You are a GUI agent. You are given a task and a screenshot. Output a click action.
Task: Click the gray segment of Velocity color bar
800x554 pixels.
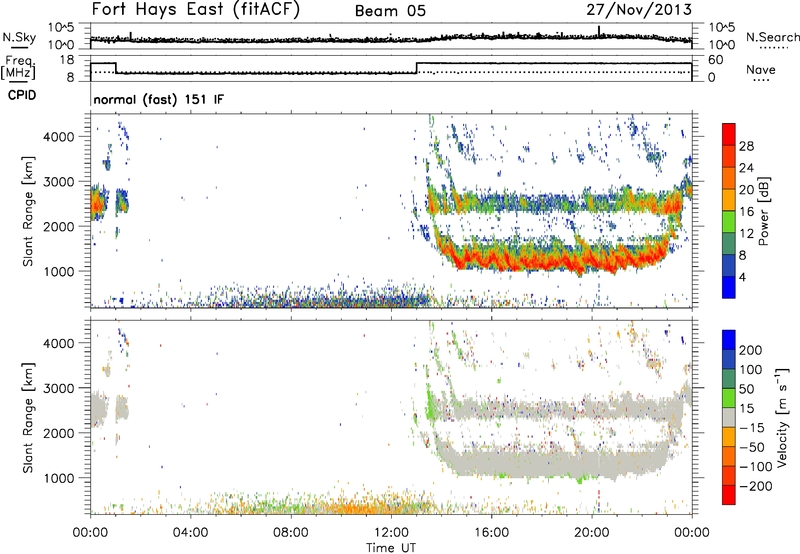pos(729,417)
